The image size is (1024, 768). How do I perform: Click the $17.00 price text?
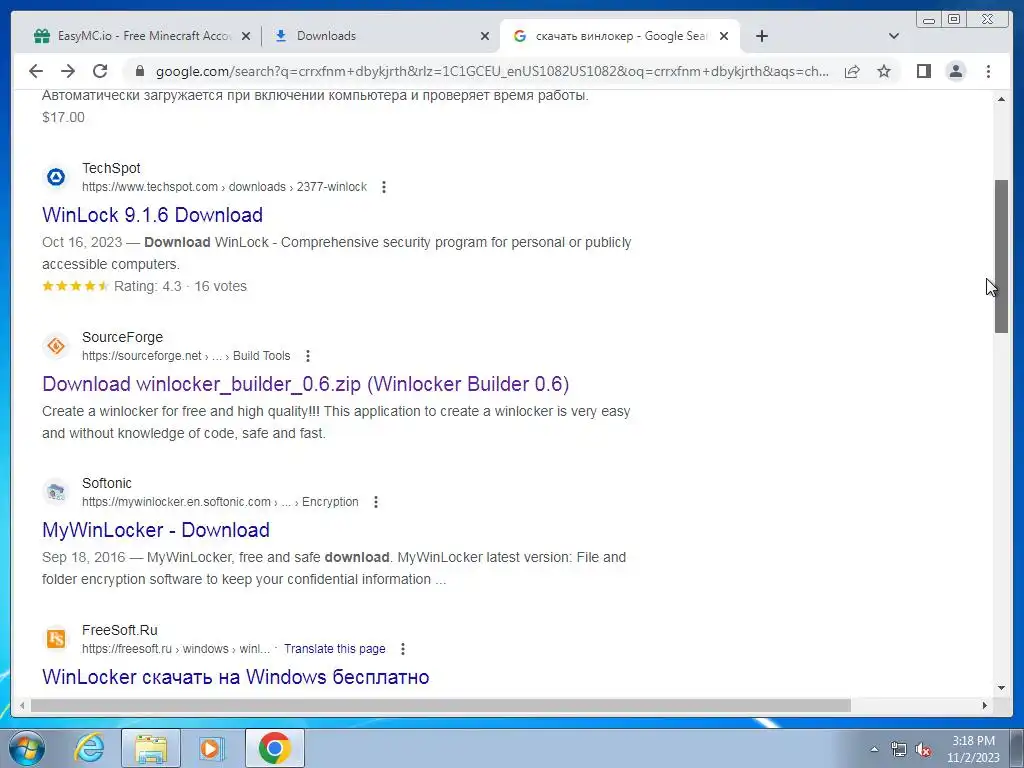click(63, 118)
